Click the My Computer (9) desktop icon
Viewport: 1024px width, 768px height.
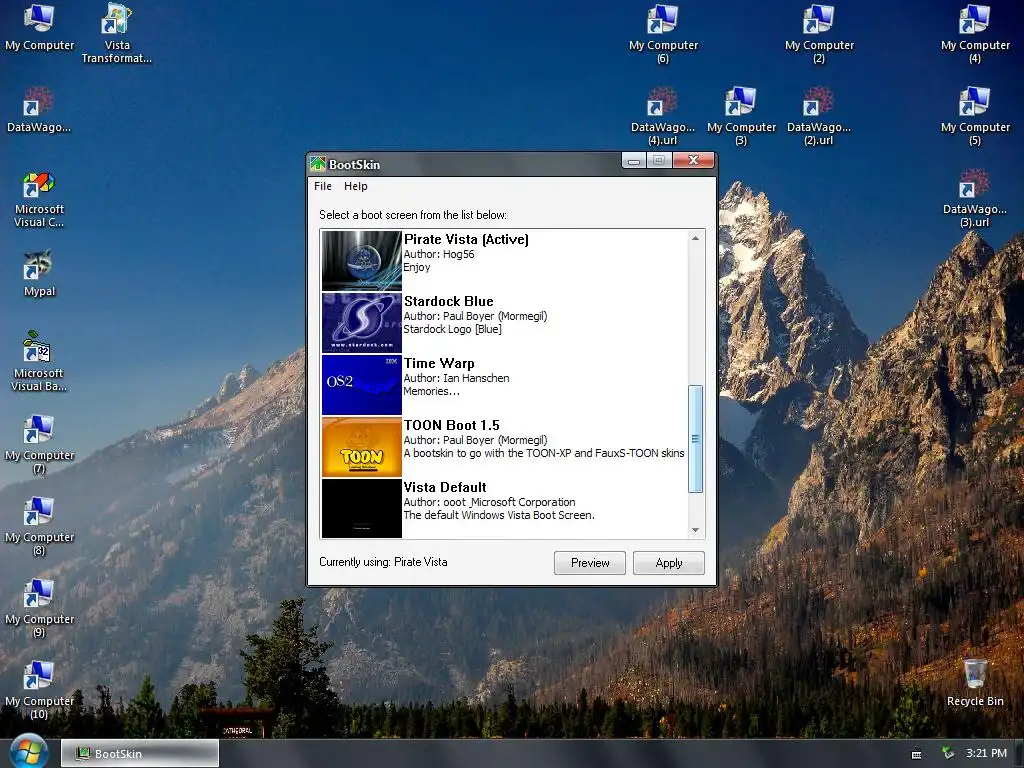coord(39,608)
